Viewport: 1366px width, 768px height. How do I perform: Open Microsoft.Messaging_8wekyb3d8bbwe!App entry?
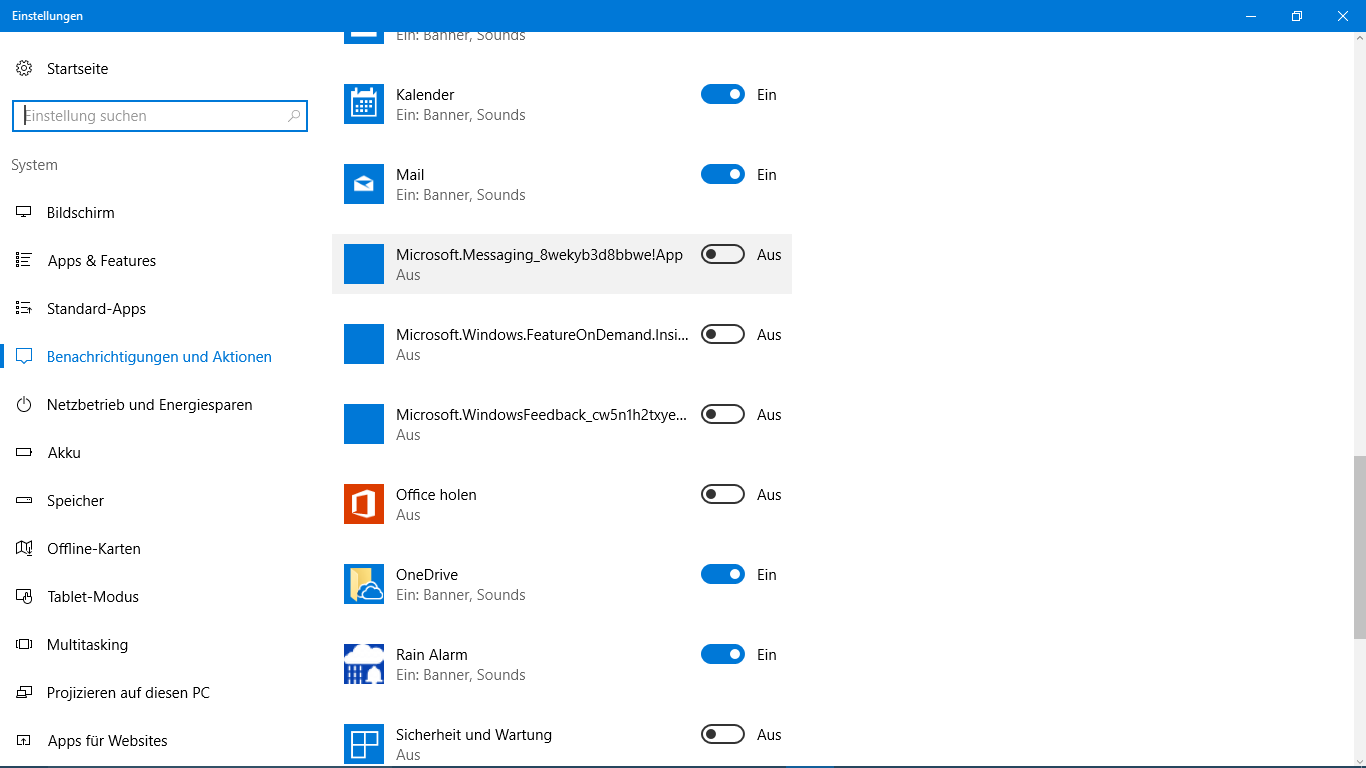click(562, 264)
